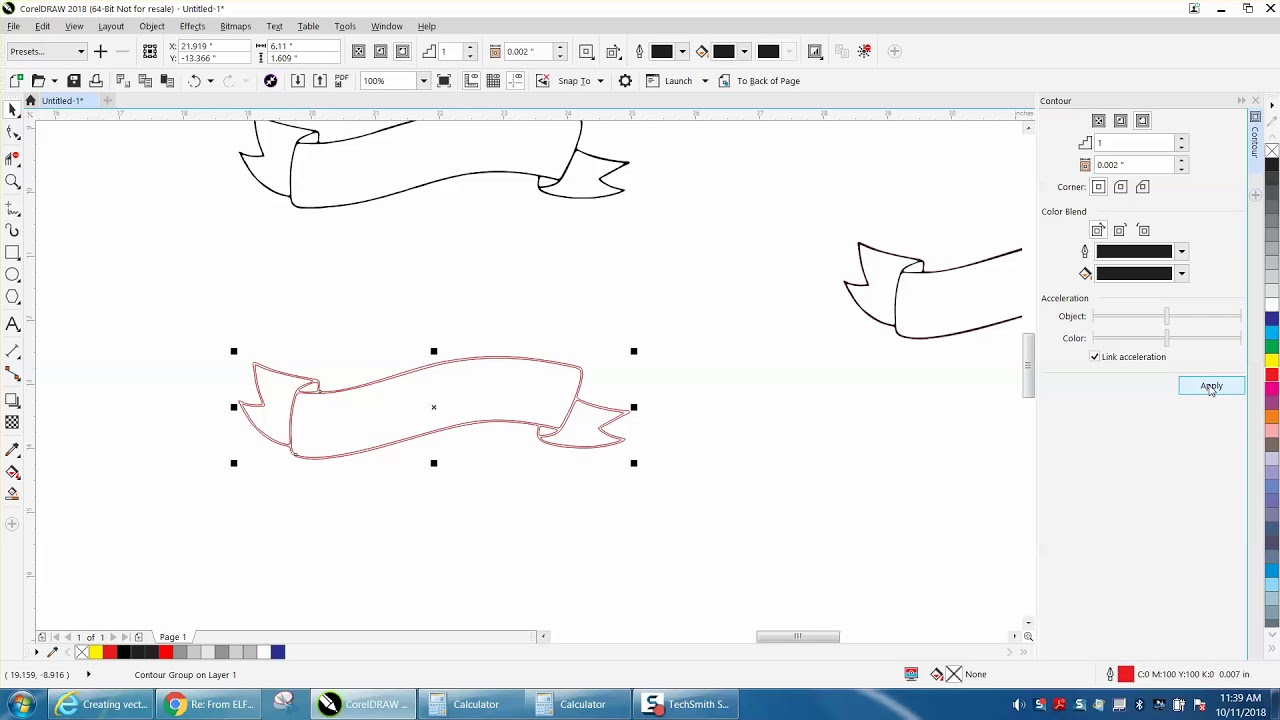Select the Text tool

pos(13,324)
